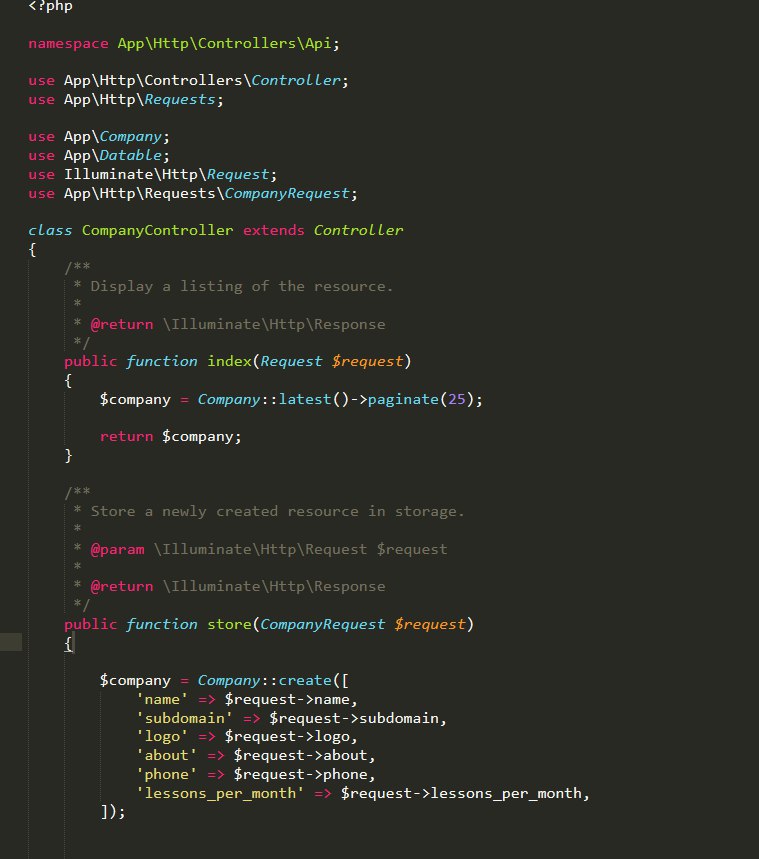Image resolution: width=759 pixels, height=859 pixels.
Task: Click the '@param' docblock tag
Action: coord(118,549)
